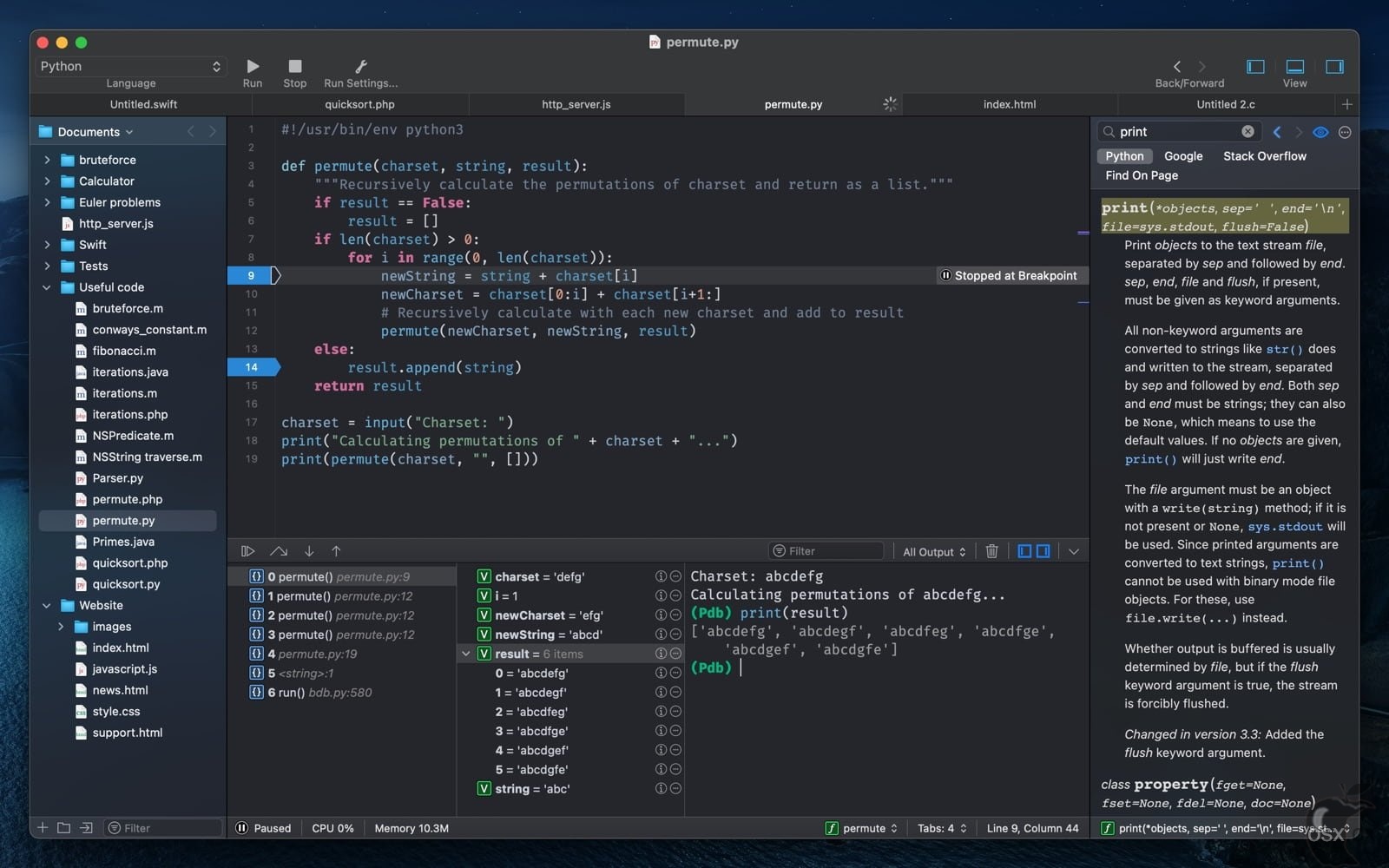This screenshot has width=1389, height=868.
Task: Click the Paused status icon
Action: (242, 828)
